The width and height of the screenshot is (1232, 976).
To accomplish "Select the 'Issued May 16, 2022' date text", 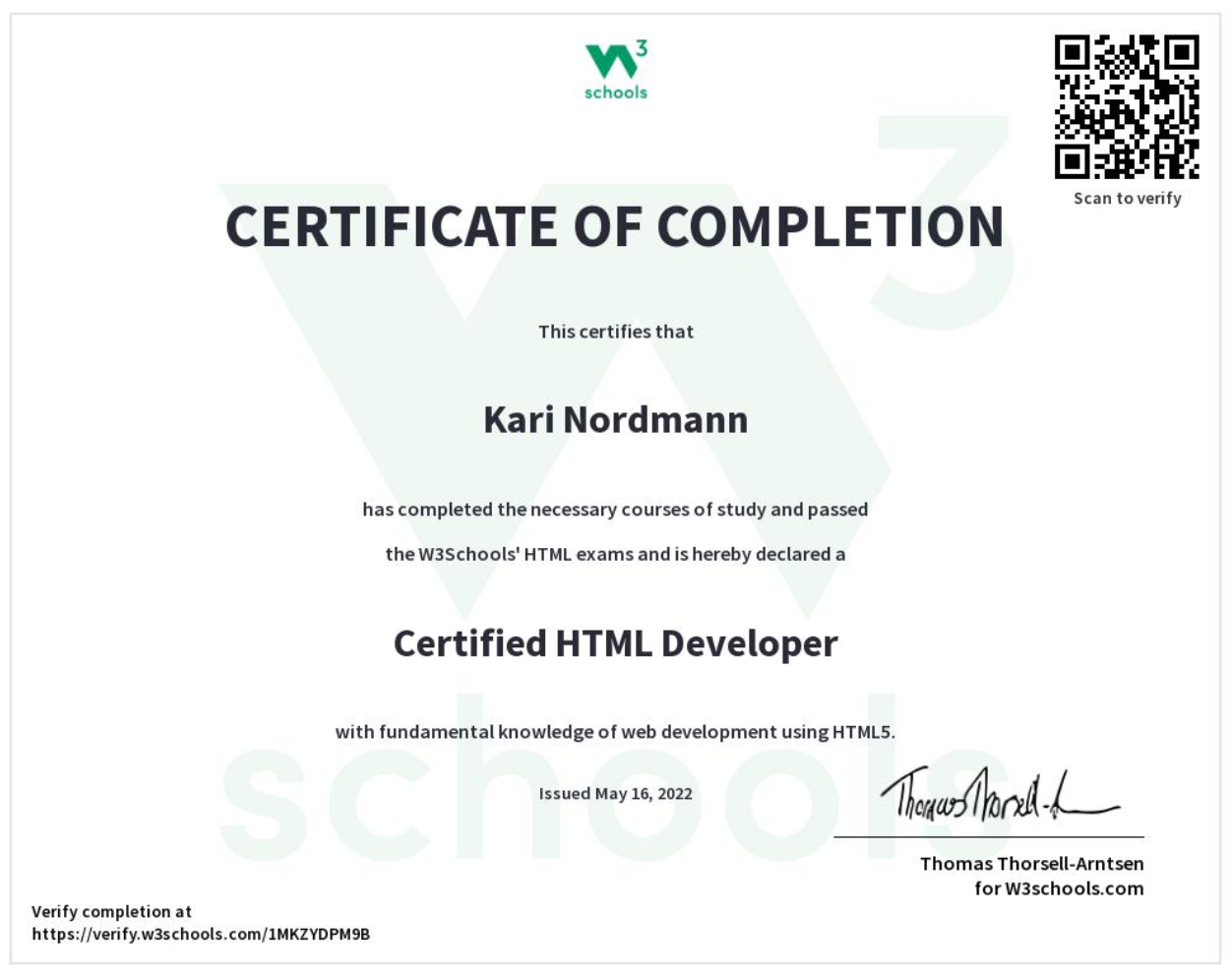I will pos(615,793).
